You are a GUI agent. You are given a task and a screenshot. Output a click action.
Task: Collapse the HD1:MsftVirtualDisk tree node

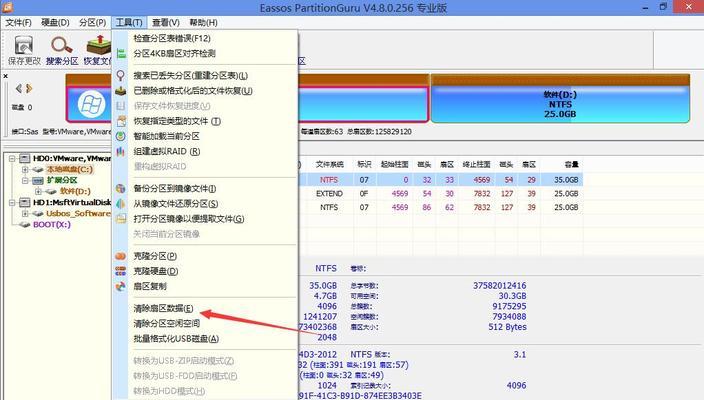(x=12, y=202)
